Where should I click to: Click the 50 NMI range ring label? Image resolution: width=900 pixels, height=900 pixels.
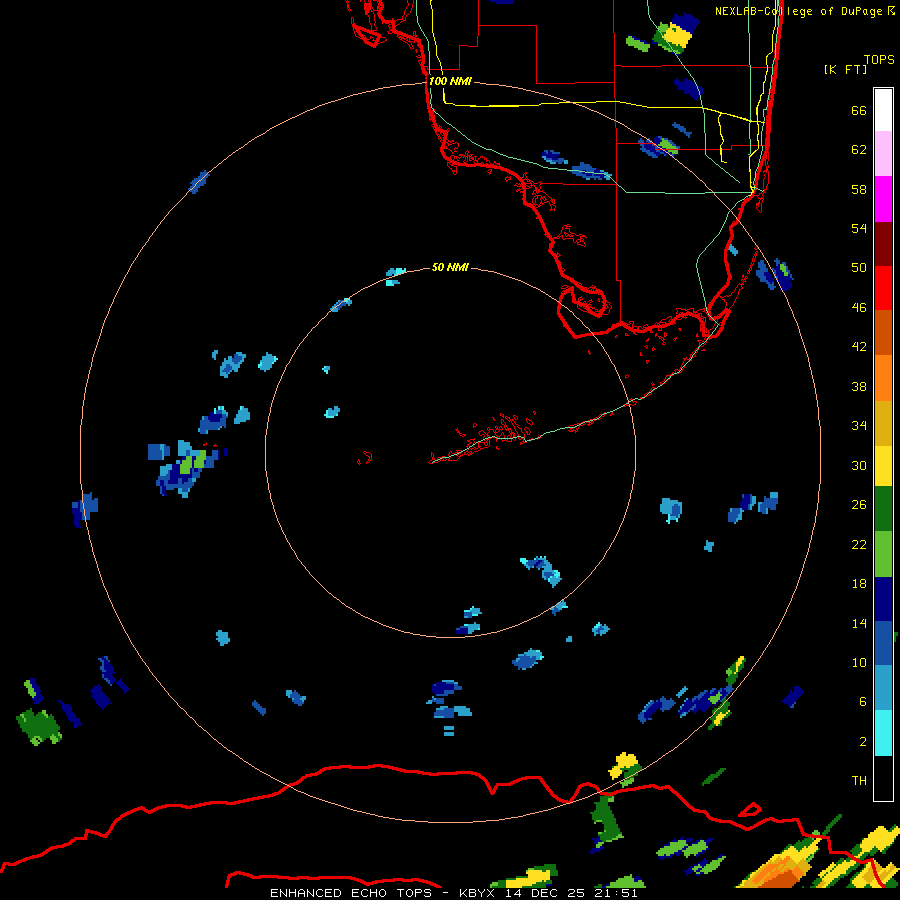pyautogui.click(x=450, y=267)
